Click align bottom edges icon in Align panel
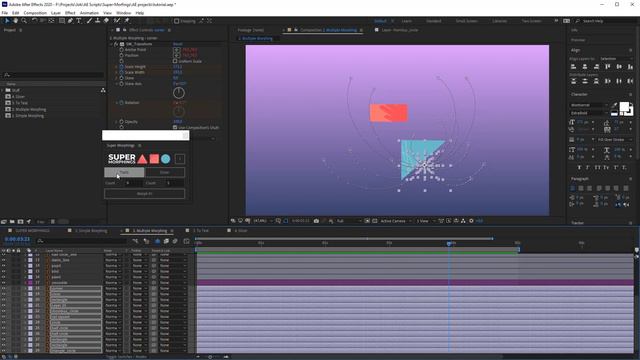This screenshot has width=640, height=360. (x=631, y=67)
